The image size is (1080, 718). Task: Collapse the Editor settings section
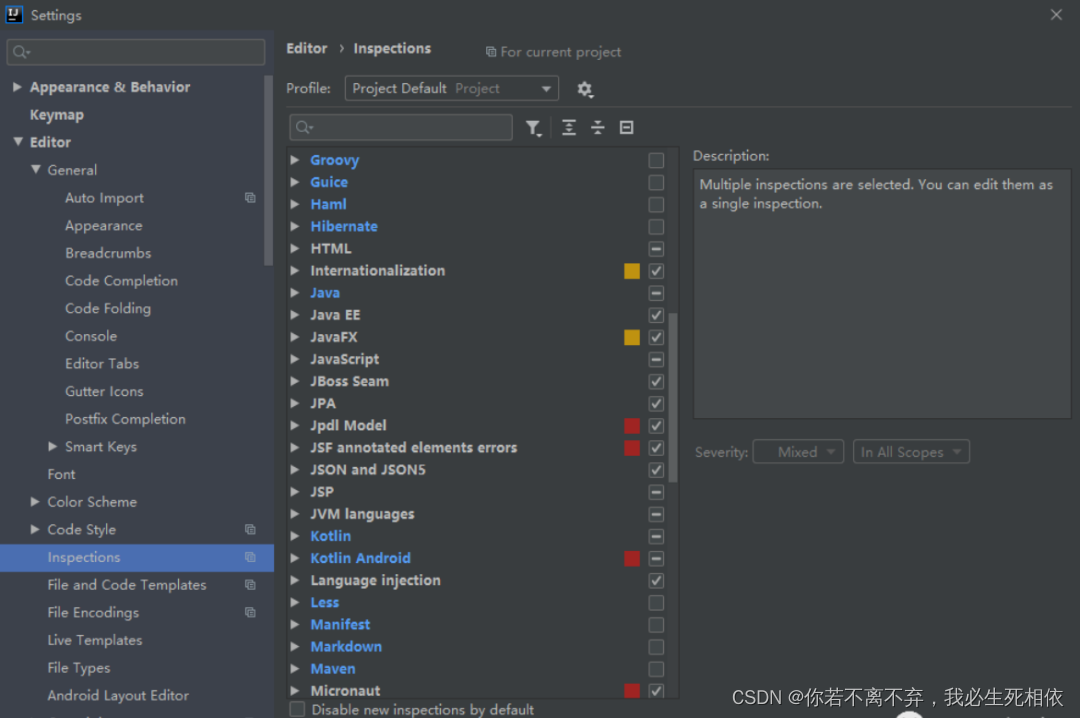click(x=18, y=142)
